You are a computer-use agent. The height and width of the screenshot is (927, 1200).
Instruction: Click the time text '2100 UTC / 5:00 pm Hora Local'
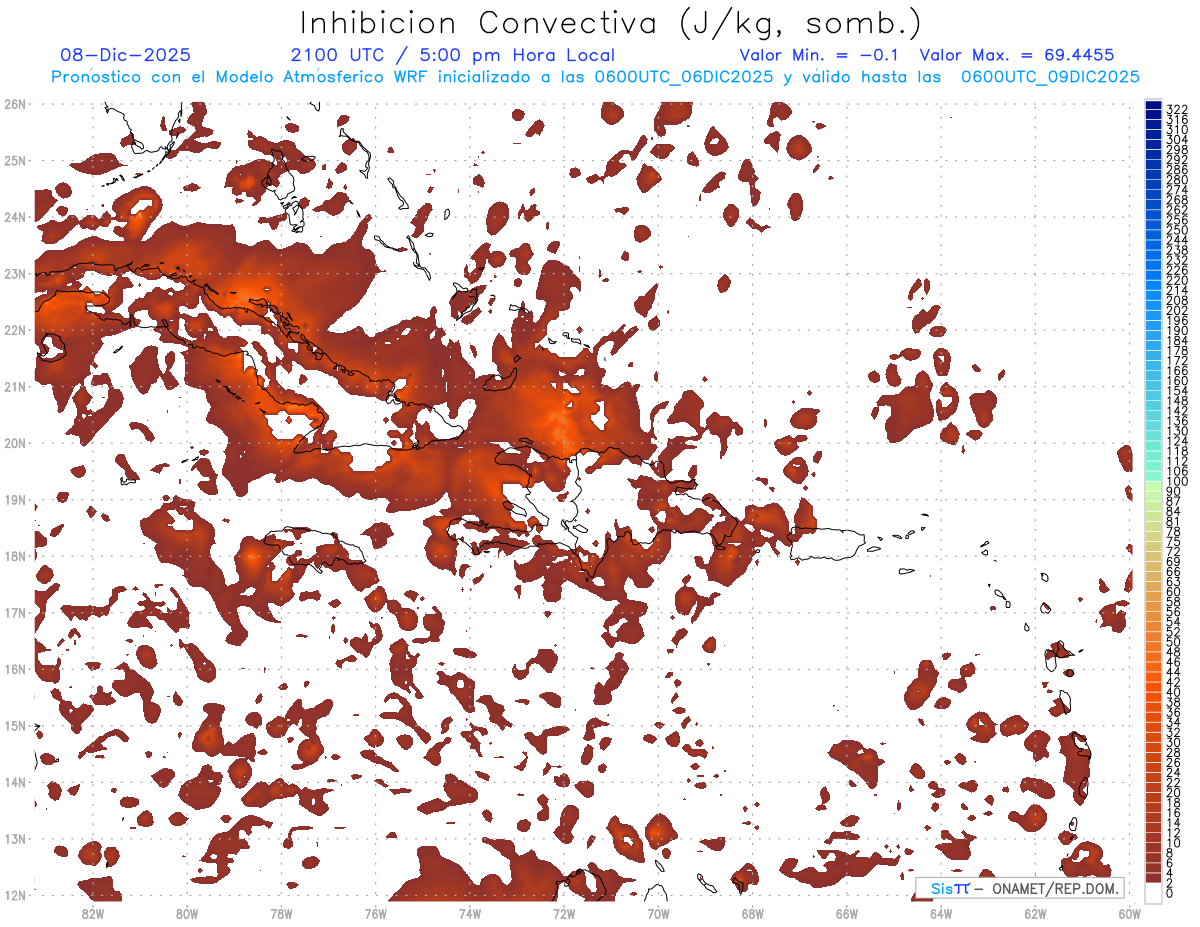[453, 55]
